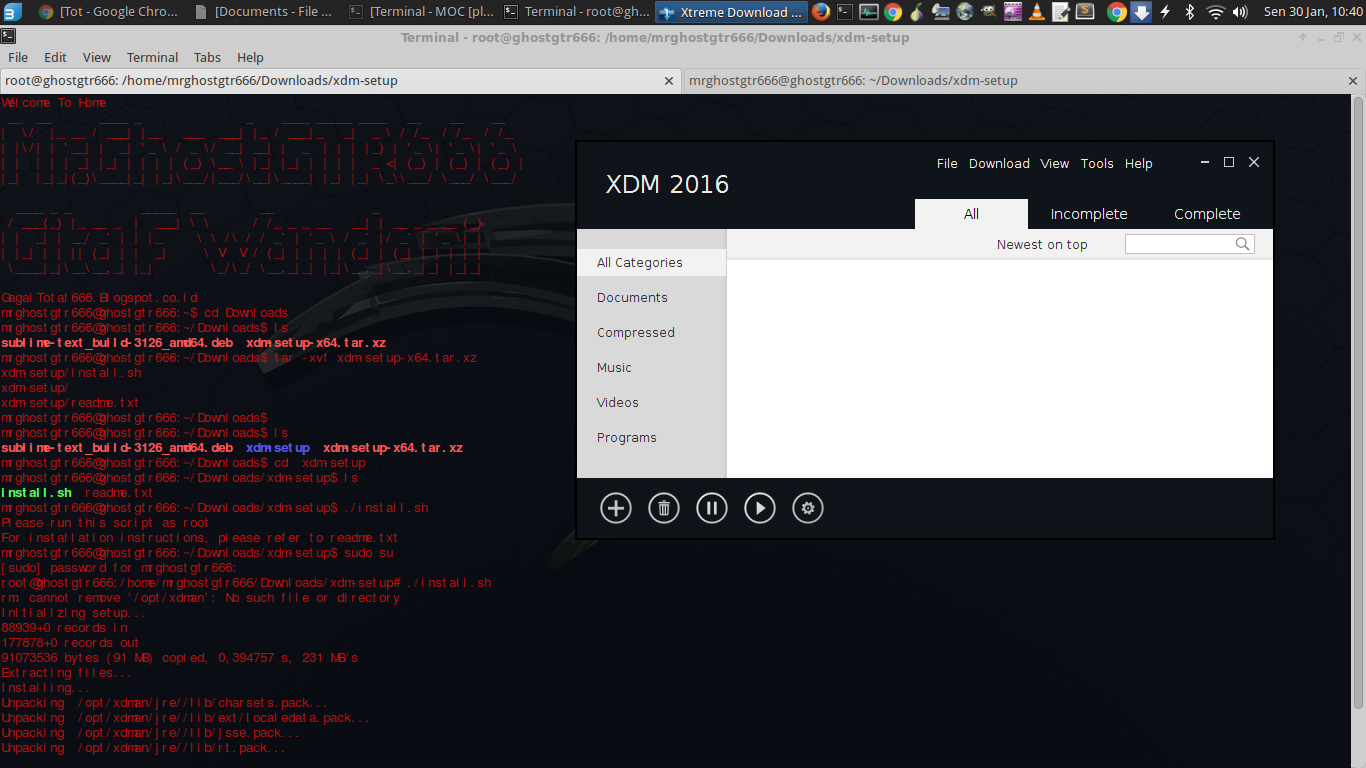Launch Firefox from the top panel
Viewport: 1366px width, 768px height.
coord(821,12)
